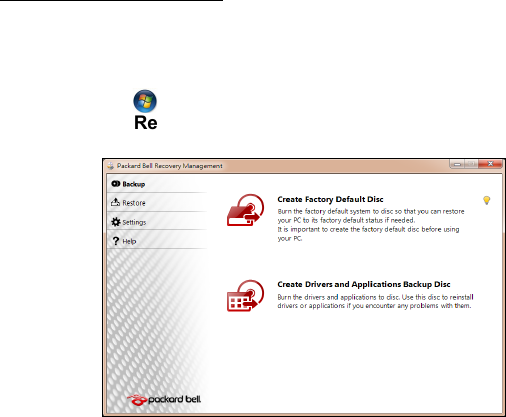This screenshot has width=506, height=417.
Task: Click the Windows Start orb icon
Action: click(x=145, y=101)
